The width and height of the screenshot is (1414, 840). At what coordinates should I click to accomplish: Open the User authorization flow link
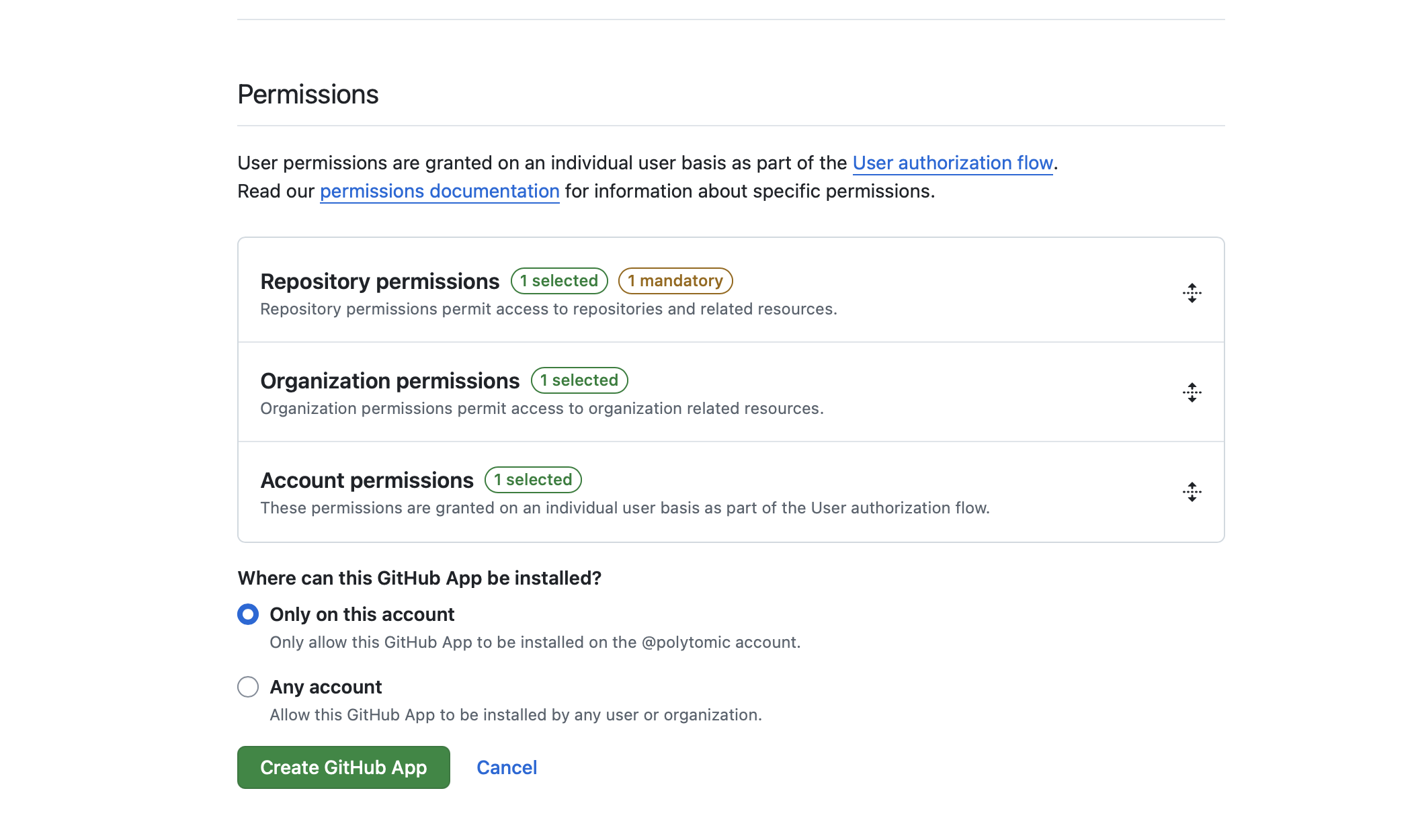pos(952,163)
